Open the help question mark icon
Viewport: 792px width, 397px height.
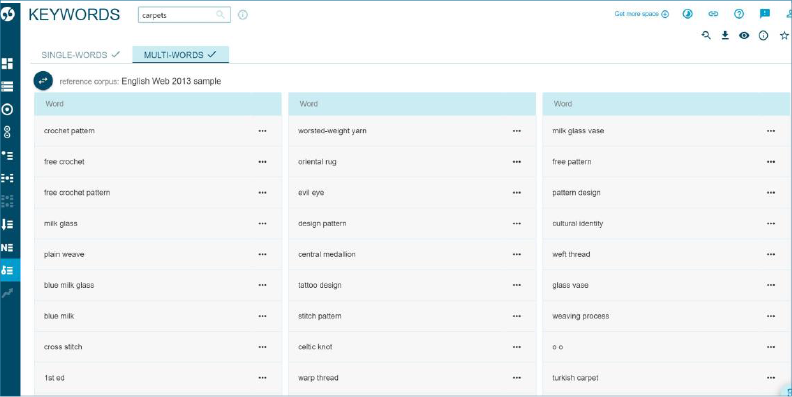pos(739,14)
